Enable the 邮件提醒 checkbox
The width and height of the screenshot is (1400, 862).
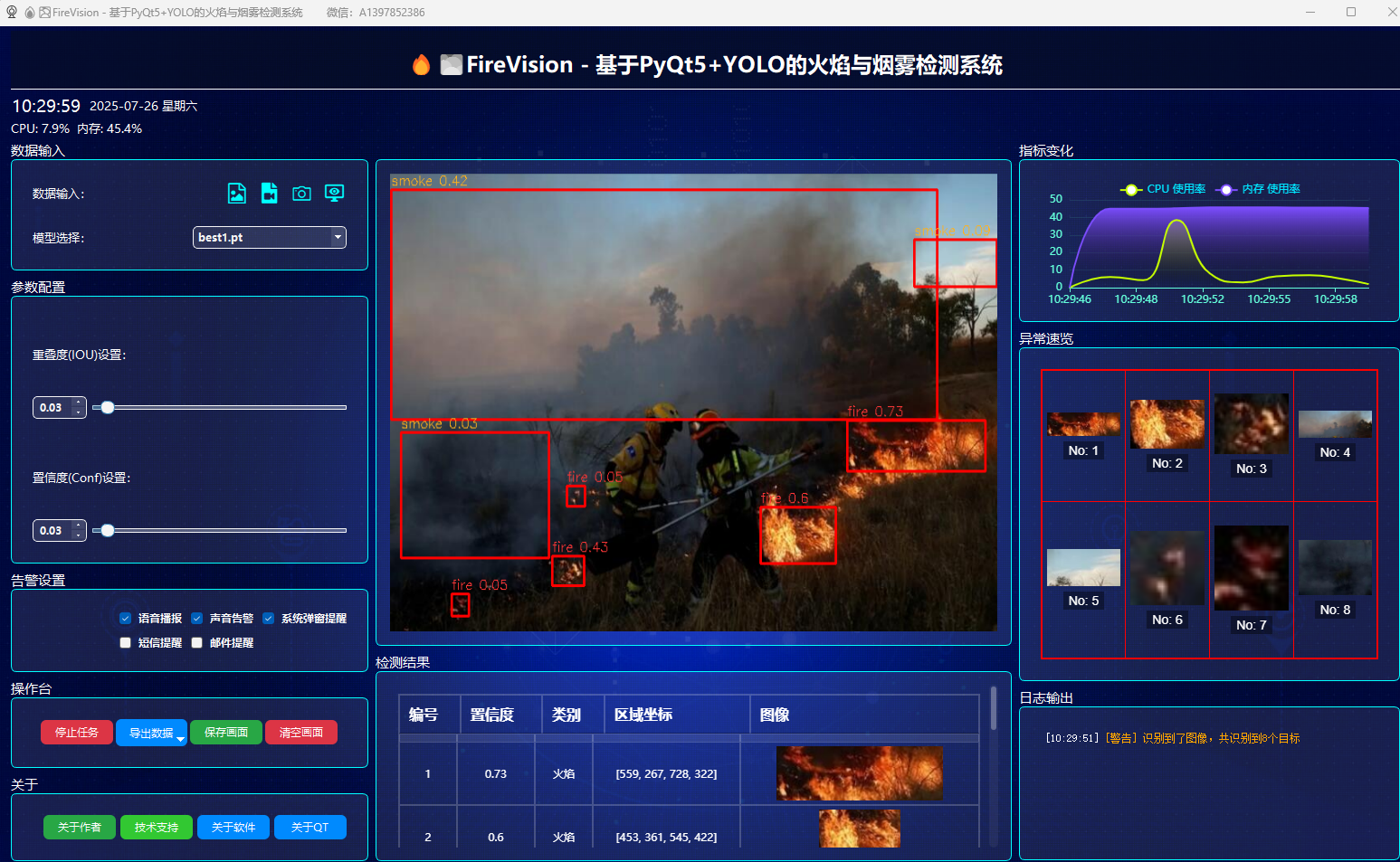[x=197, y=643]
